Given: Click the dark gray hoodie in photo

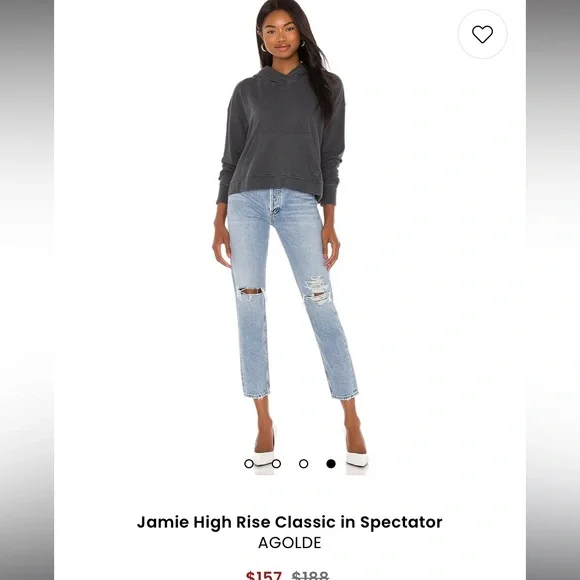Looking at the screenshot, I should [x=282, y=137].
